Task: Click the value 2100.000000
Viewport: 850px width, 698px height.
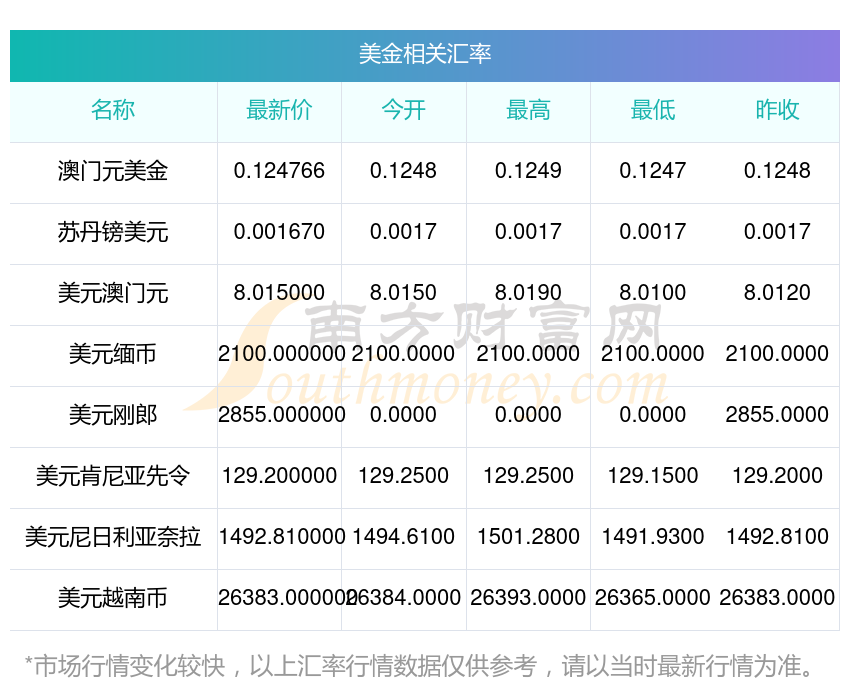Action: click(281, 354)
